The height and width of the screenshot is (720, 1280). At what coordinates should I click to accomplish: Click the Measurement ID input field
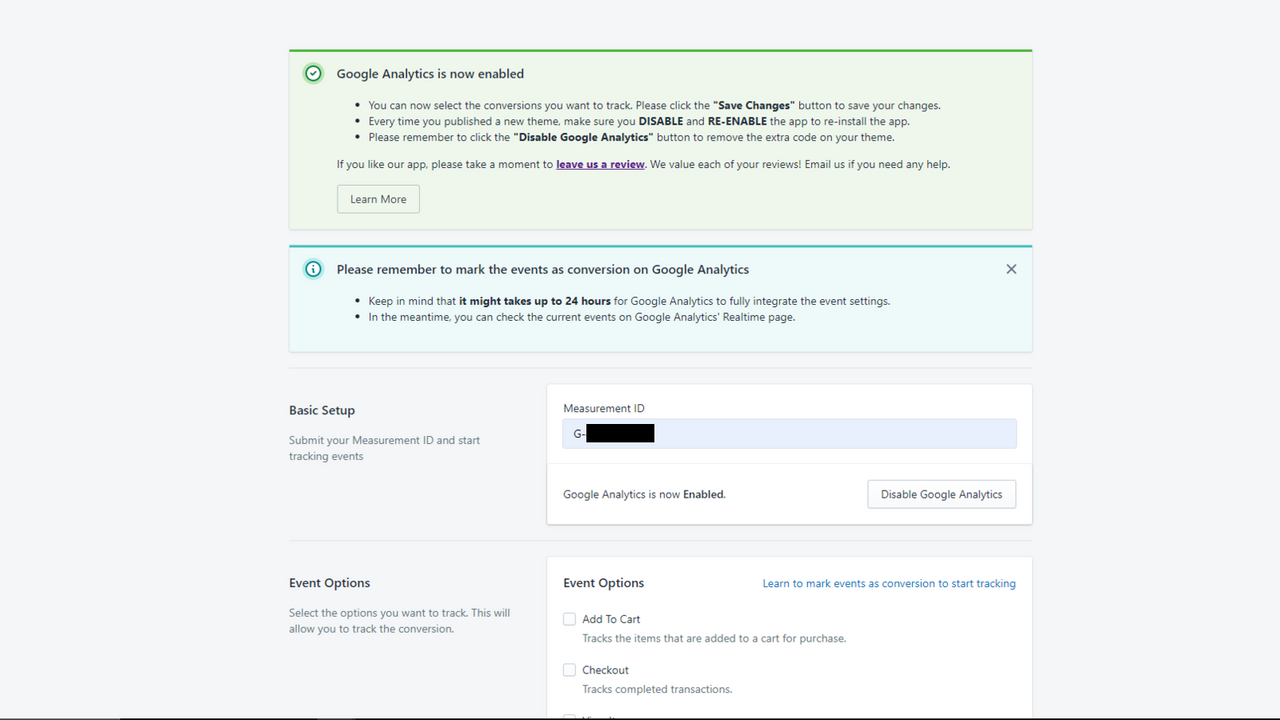pyautogui.click(x=789, y=432)
